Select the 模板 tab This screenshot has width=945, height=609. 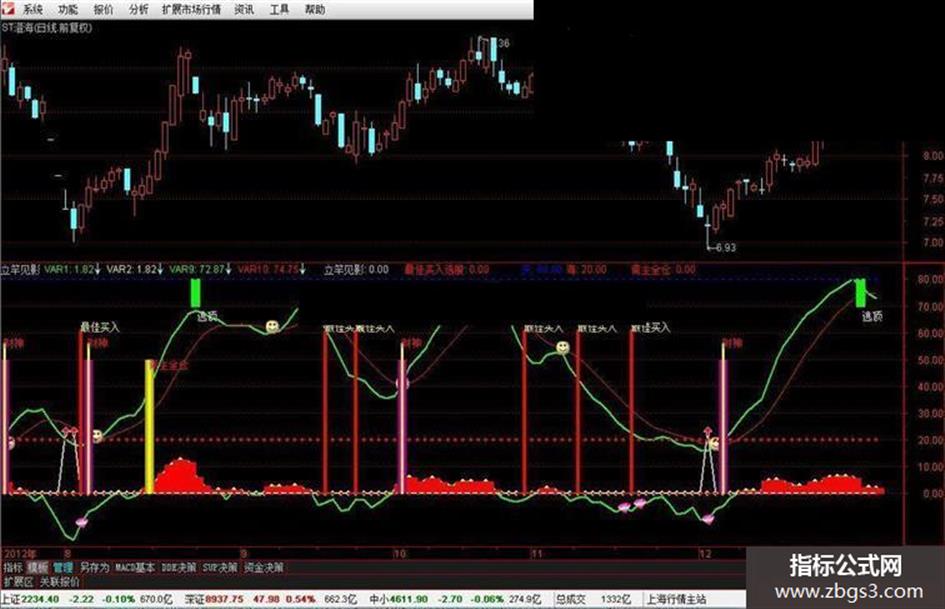coord(38,567)
